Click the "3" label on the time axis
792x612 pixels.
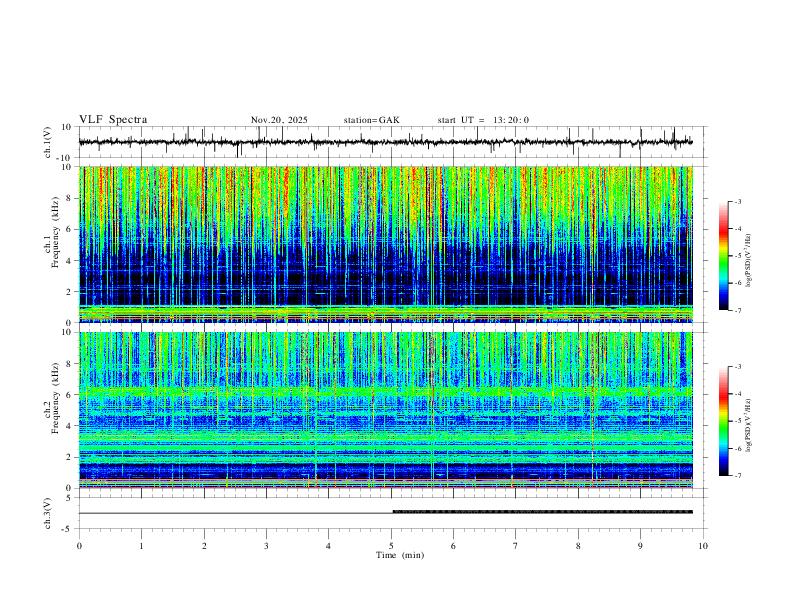266,546
